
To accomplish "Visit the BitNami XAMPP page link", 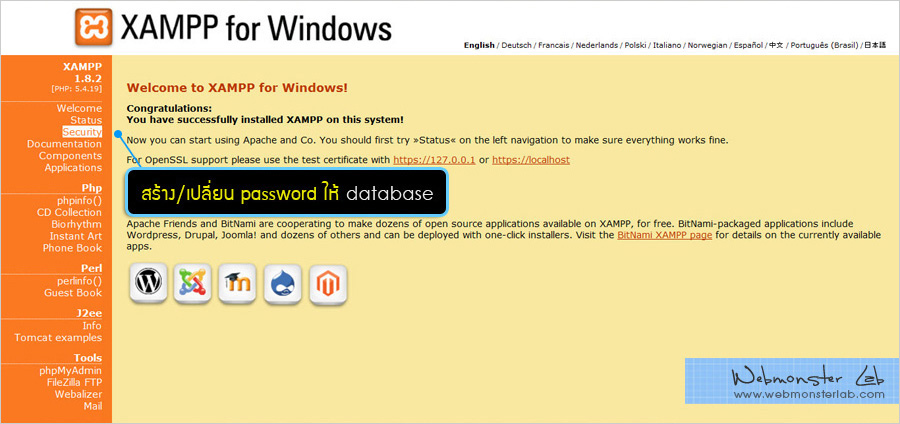I will click(x=665, y=235).
